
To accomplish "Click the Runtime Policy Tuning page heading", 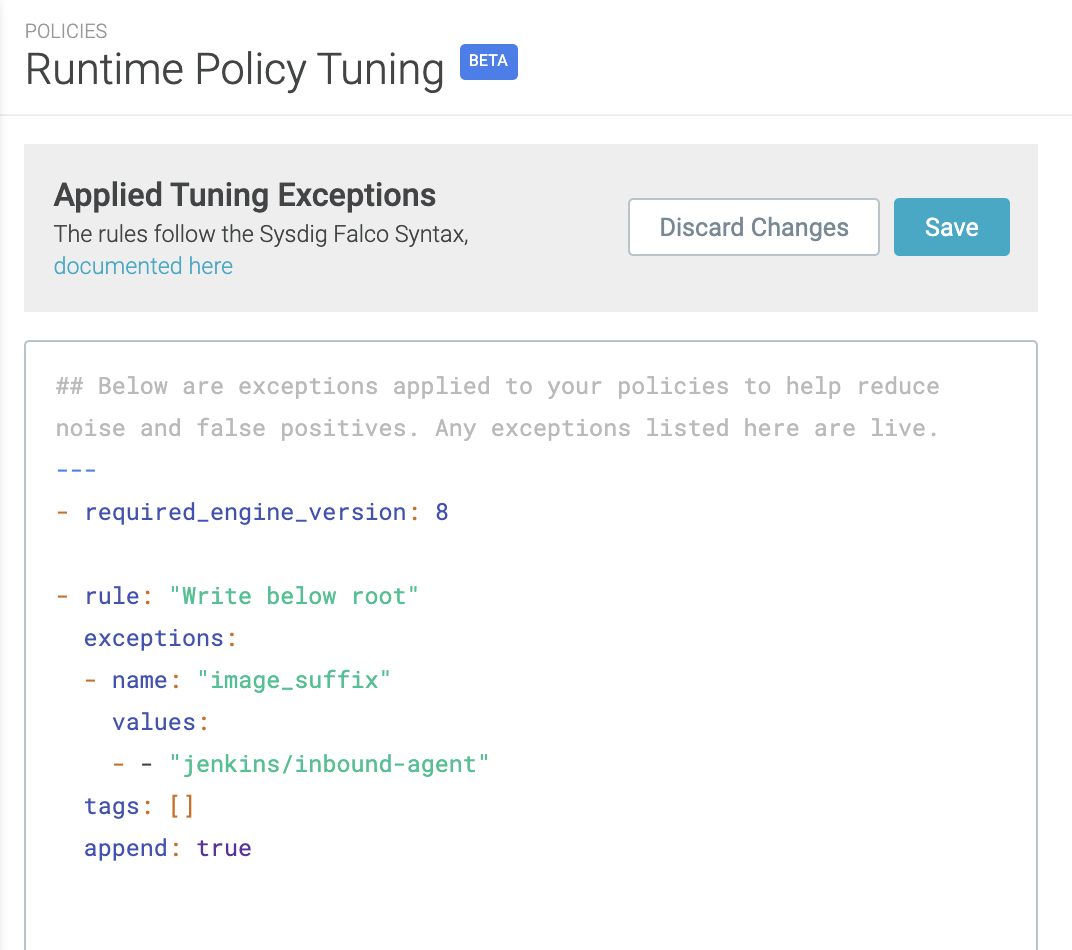I will click(234, 70).
